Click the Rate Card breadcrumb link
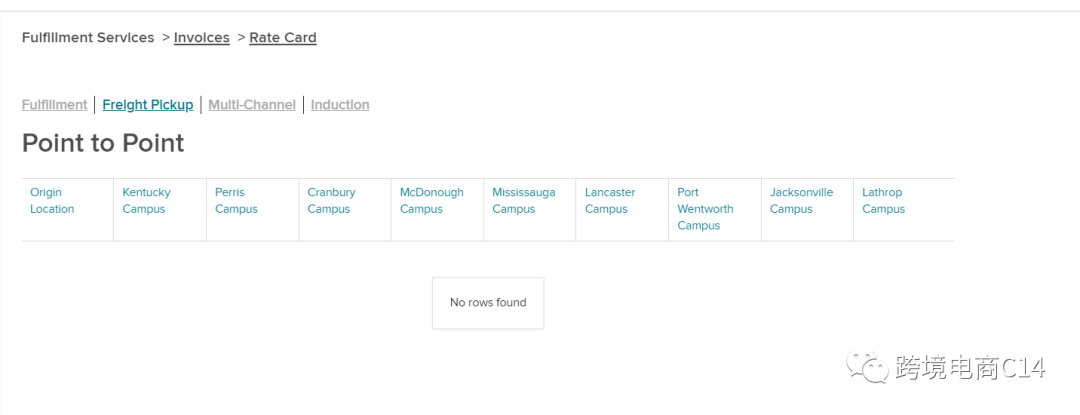 coord(282,38)
